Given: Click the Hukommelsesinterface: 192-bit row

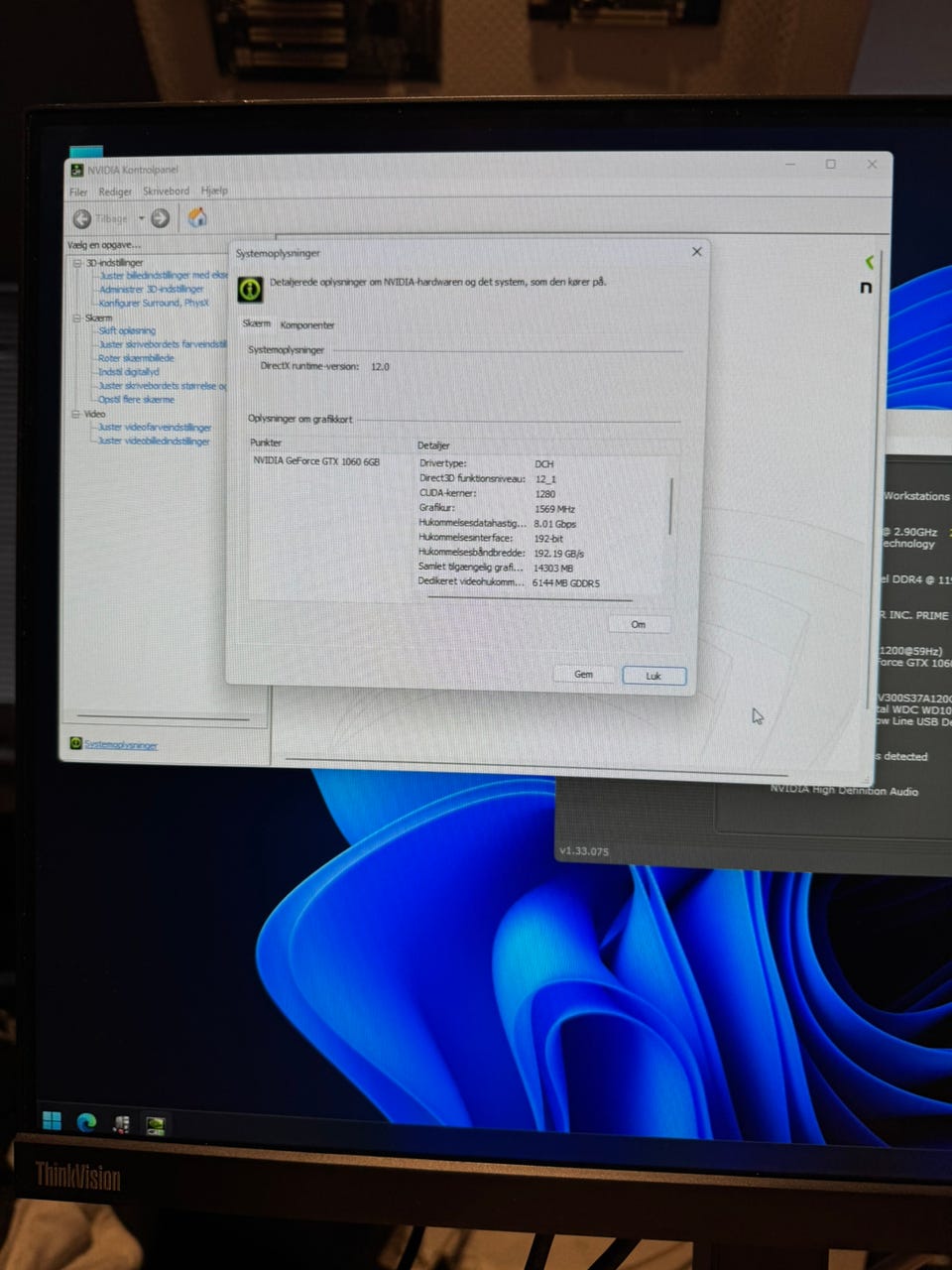Looking at the screenshot, I should coord(543,538).
